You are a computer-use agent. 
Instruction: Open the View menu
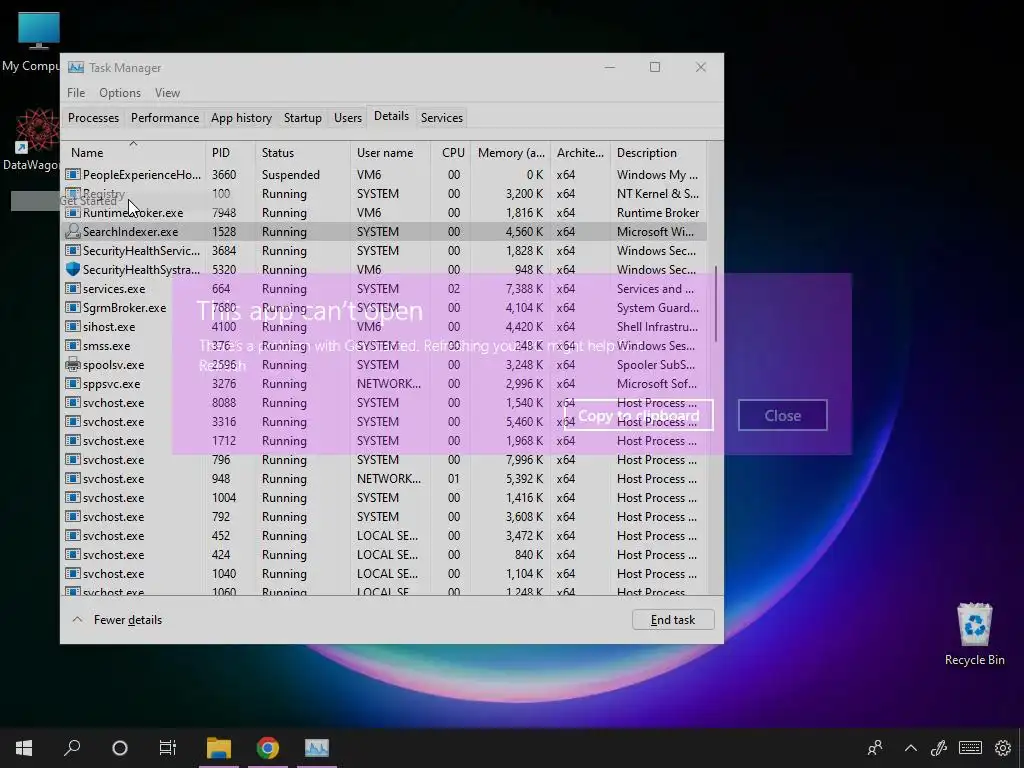[167, 93]
